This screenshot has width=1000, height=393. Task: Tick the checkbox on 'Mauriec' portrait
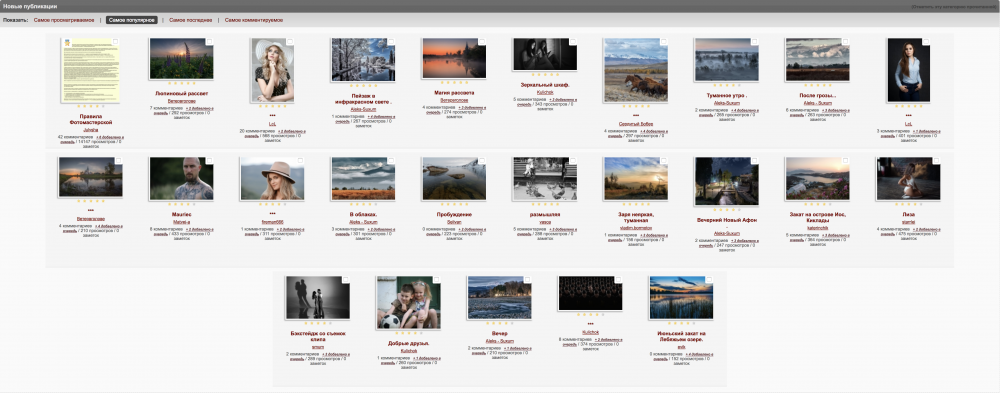pos(209,161)
